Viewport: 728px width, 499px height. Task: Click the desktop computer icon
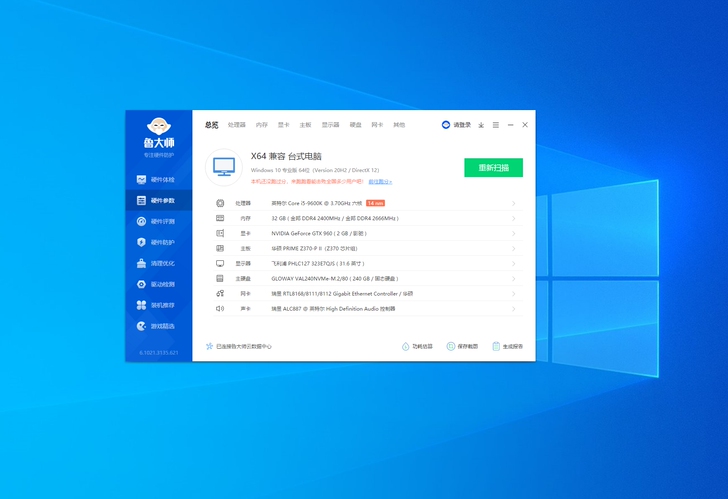click(x=224, y=167)
